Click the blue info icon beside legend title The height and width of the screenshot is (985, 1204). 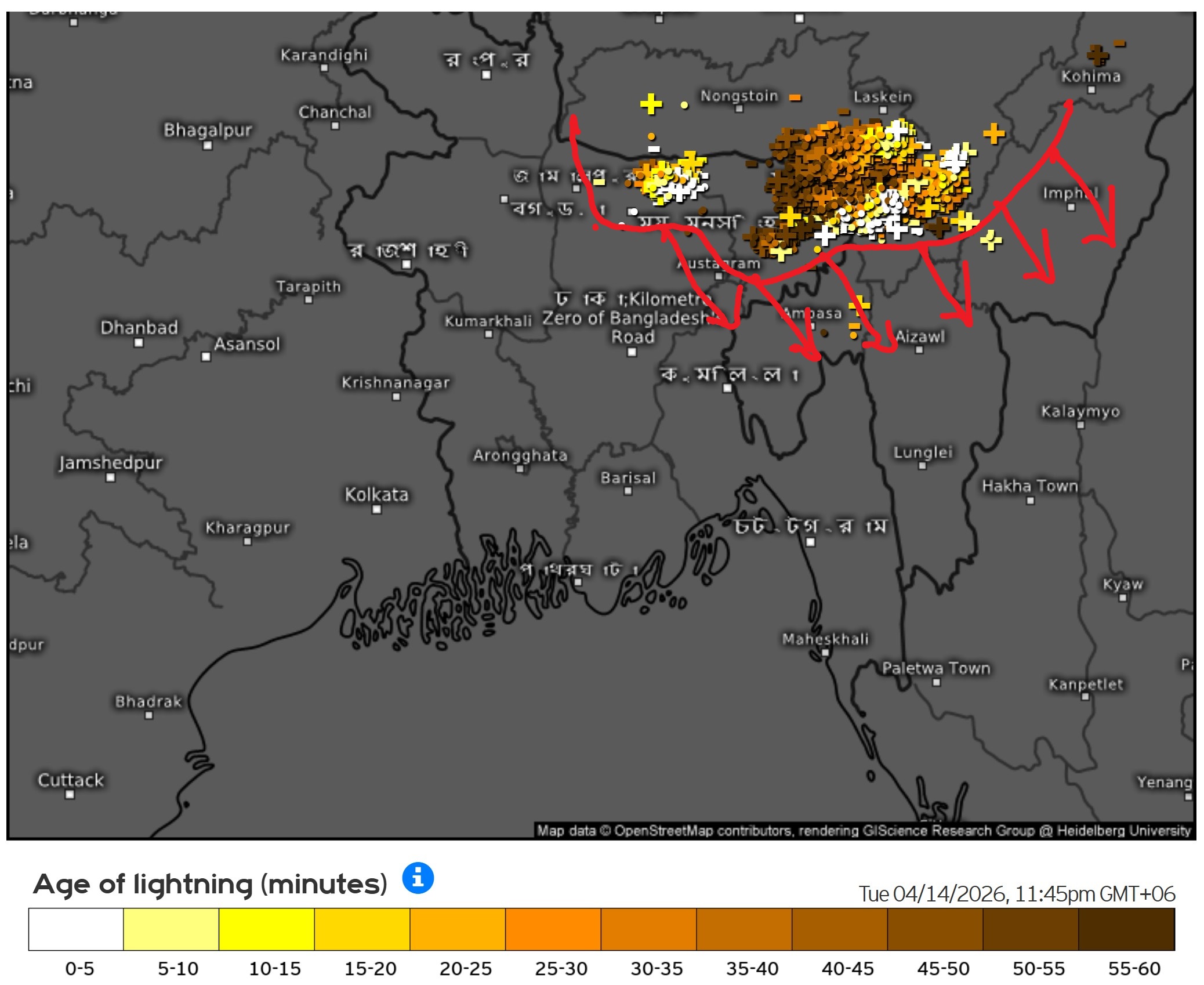point(418,878)
